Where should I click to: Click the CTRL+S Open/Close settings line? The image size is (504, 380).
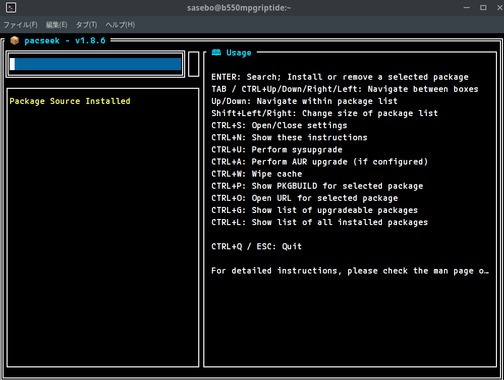tap(279, 126)
